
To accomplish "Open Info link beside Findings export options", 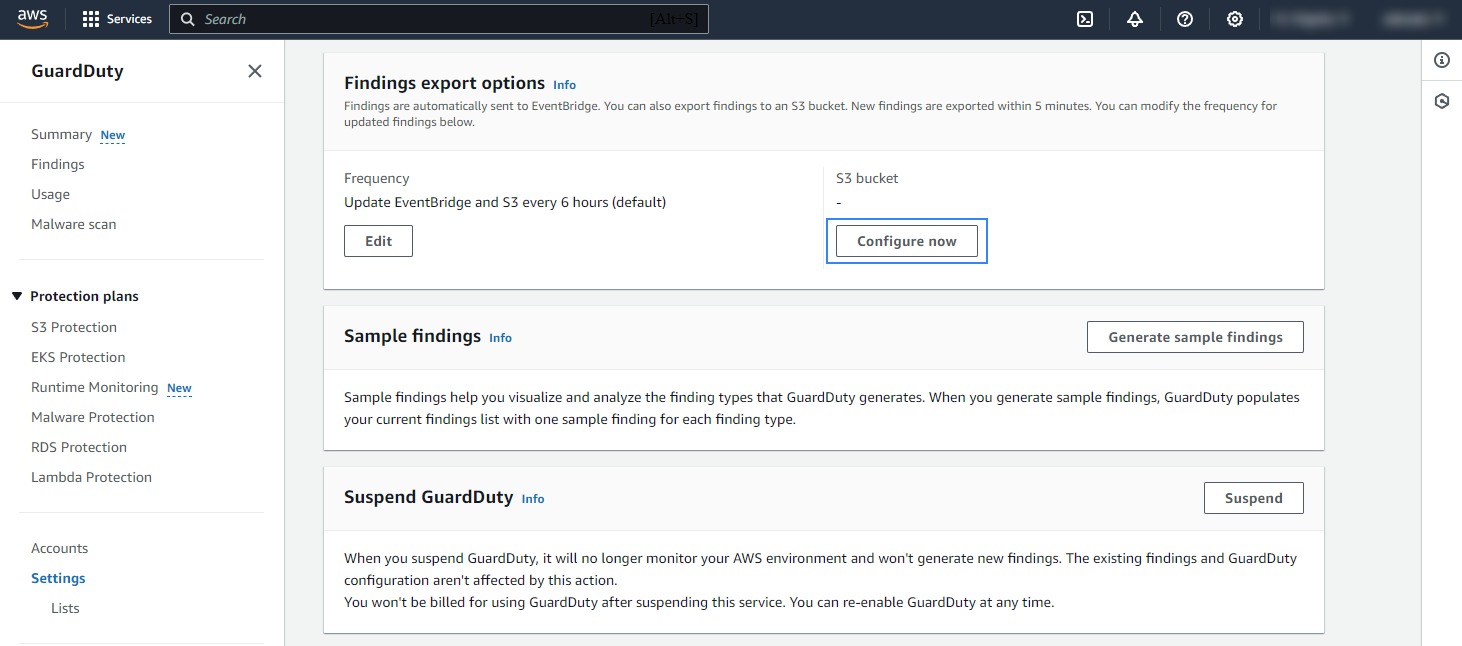I will pos(565,85).
